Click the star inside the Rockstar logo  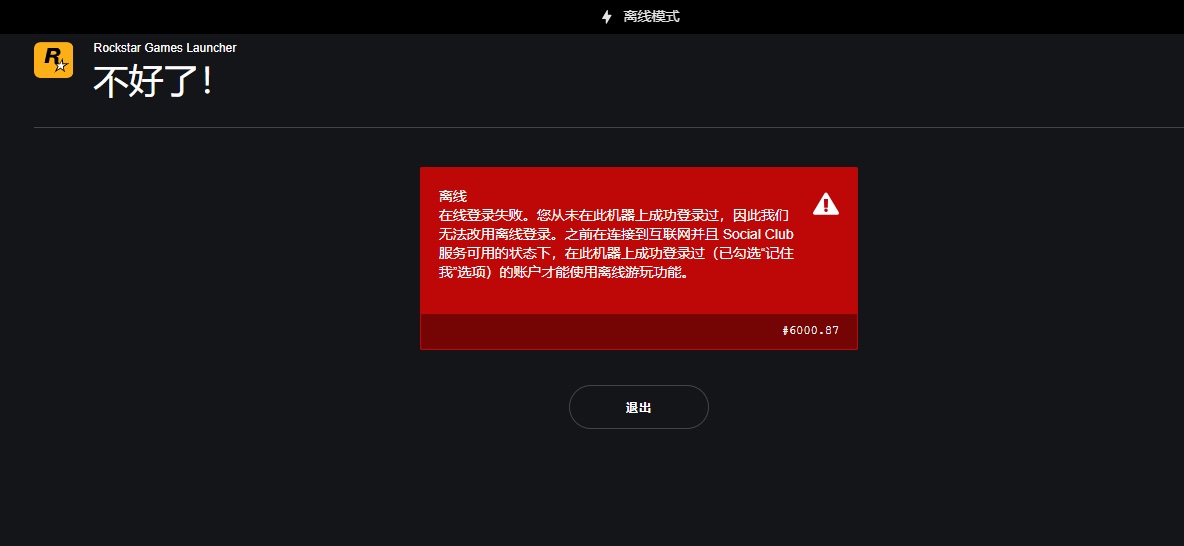point(62,65)
